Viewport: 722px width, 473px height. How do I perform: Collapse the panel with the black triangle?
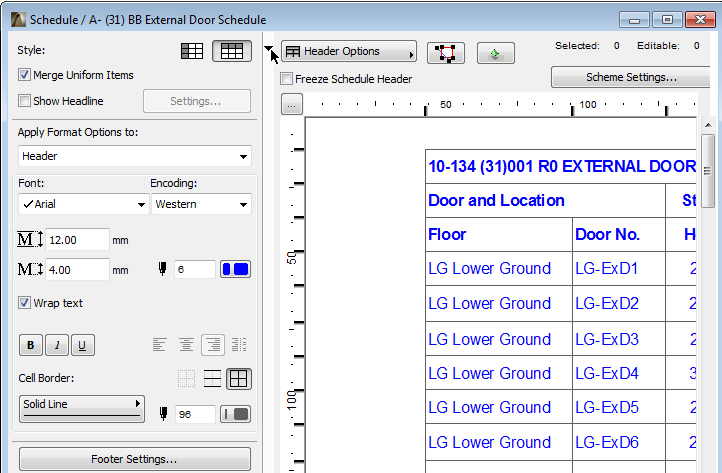(268, 48)
